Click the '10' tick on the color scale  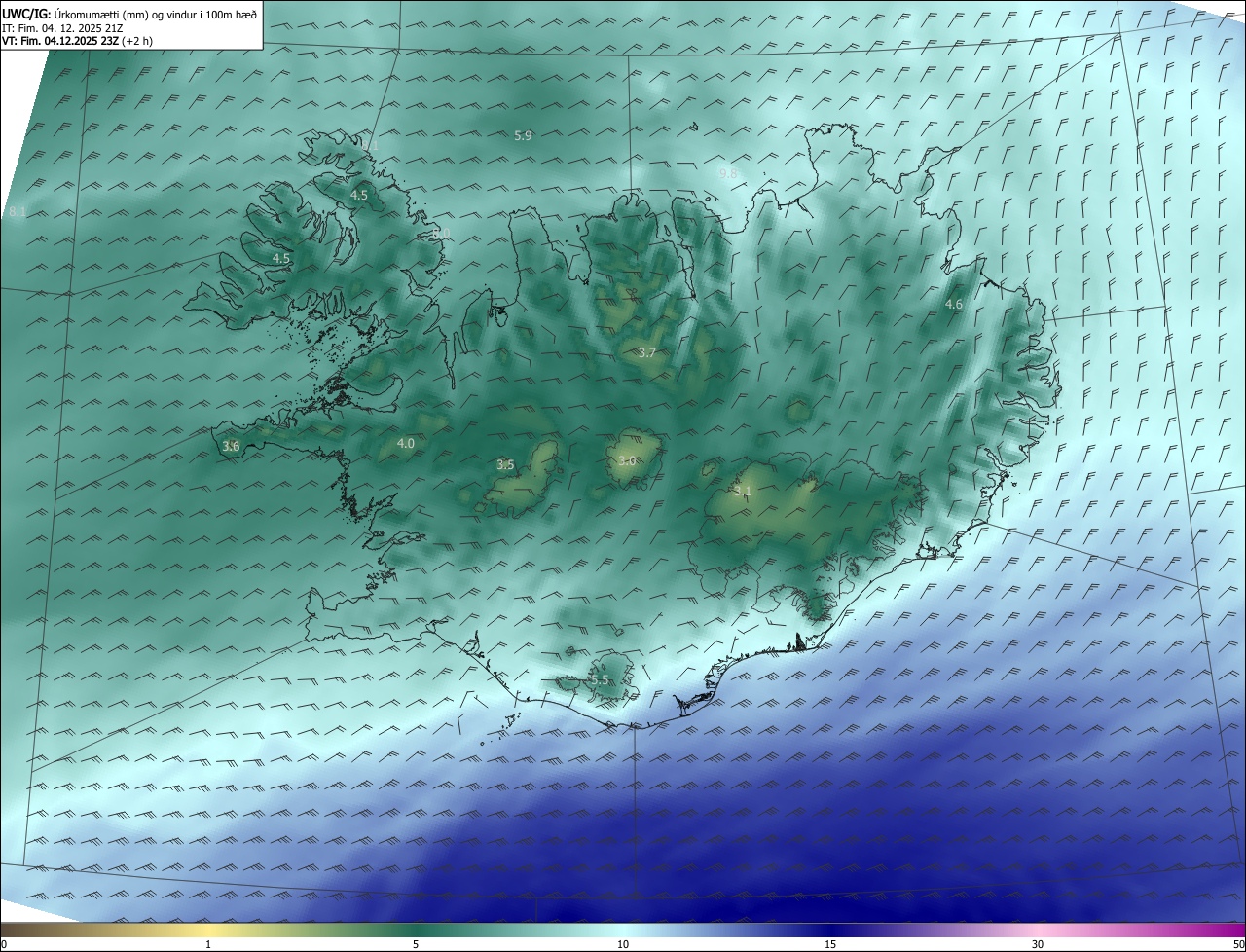click(x=623, y=944)
